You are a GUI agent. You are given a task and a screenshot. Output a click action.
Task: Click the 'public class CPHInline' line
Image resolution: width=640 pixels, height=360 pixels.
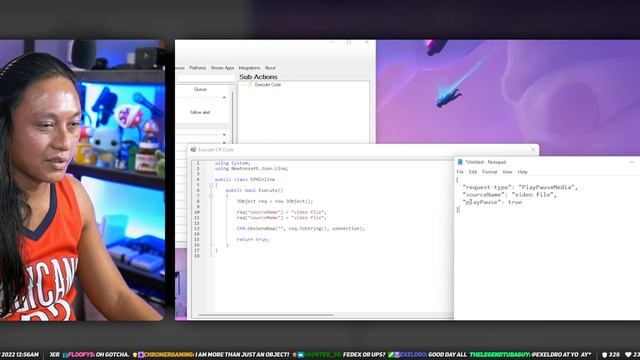click(245, 179)
